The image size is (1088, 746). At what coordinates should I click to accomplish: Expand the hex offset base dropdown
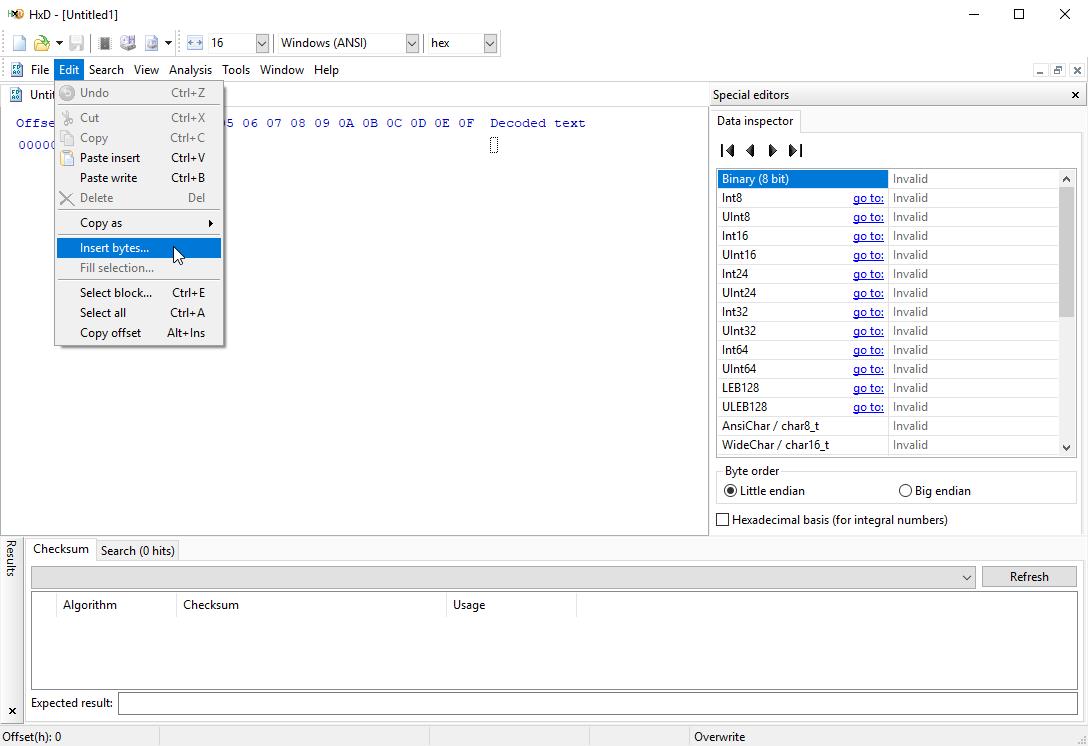[x=489, y=43]
